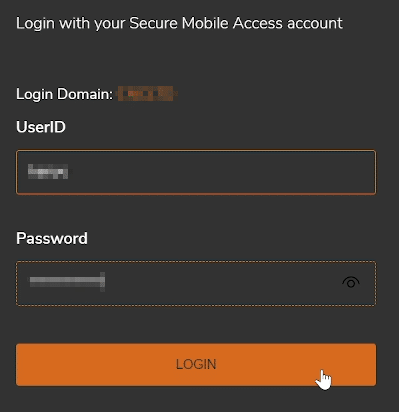The width and height of the screenshot is (399, 412).
Task: Click the eye icon beside the password
Action: coord(351,283)
